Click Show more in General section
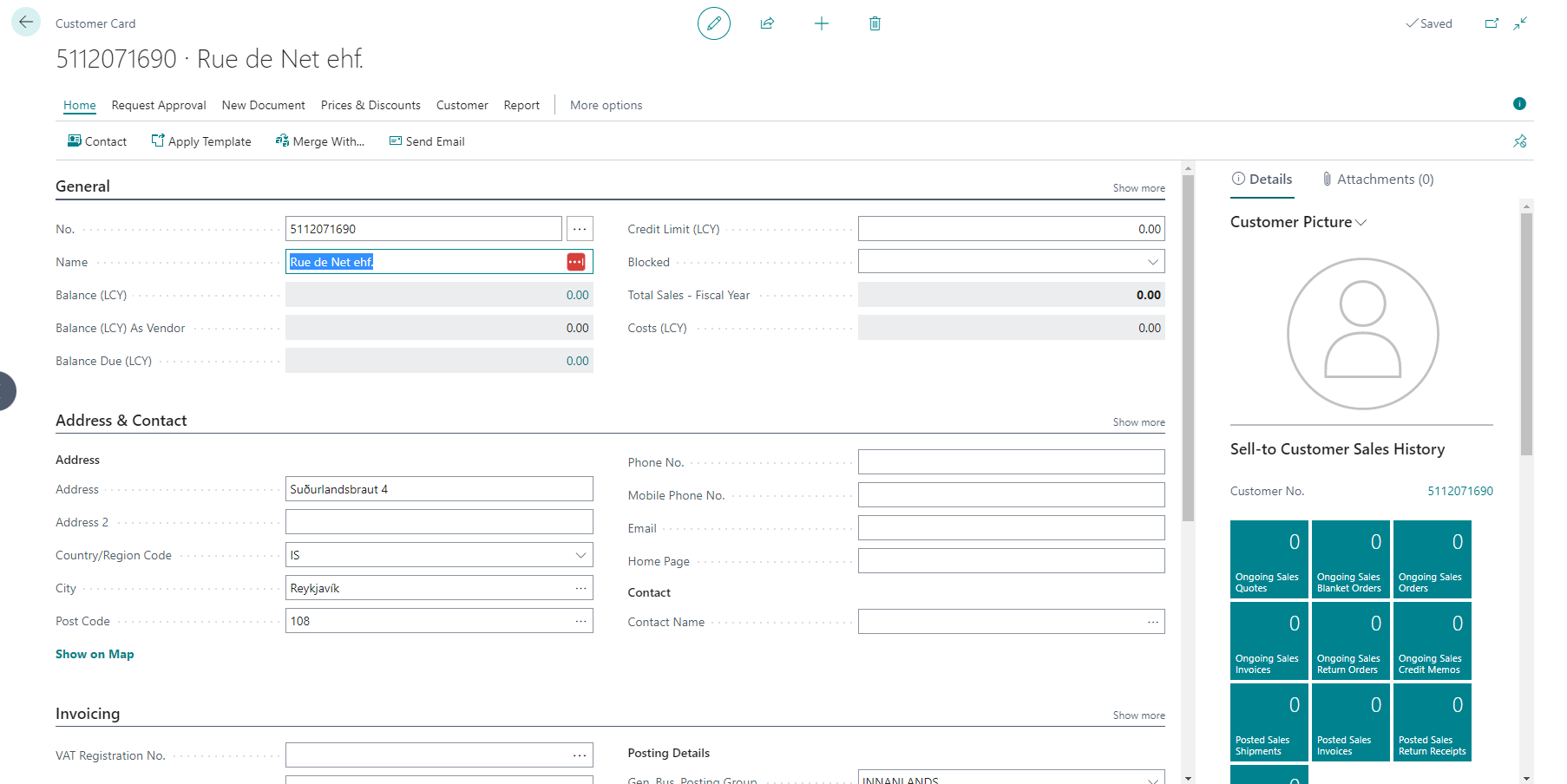 [1138, 188]
